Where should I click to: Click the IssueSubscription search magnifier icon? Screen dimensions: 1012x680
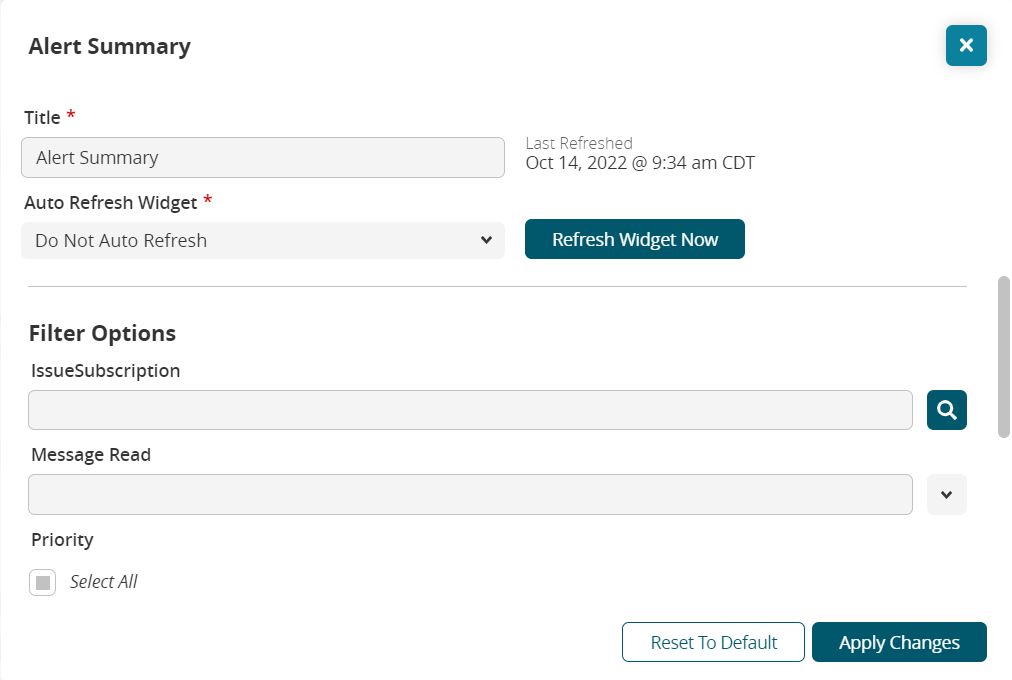(946, 410)
